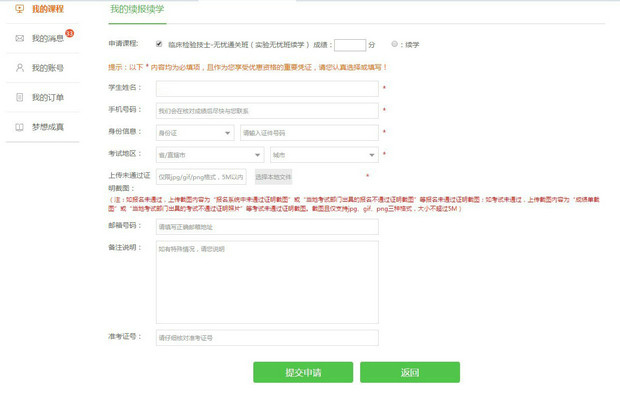Click the 学生姓名 input field
The height and width of the screenshot is (402, 620).
coord(266,88)
